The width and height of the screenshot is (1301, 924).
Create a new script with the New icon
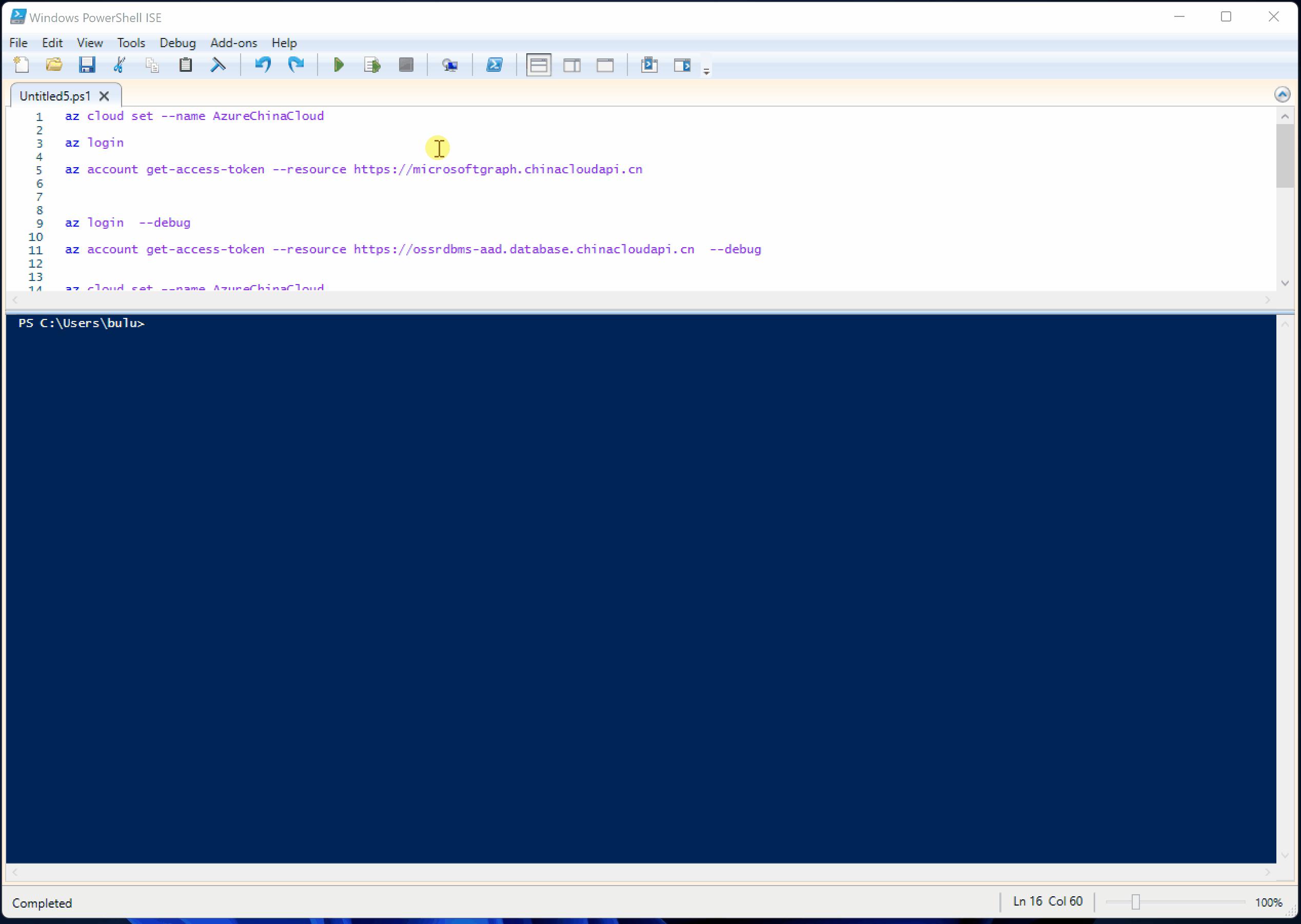click(x=21, y=65)
